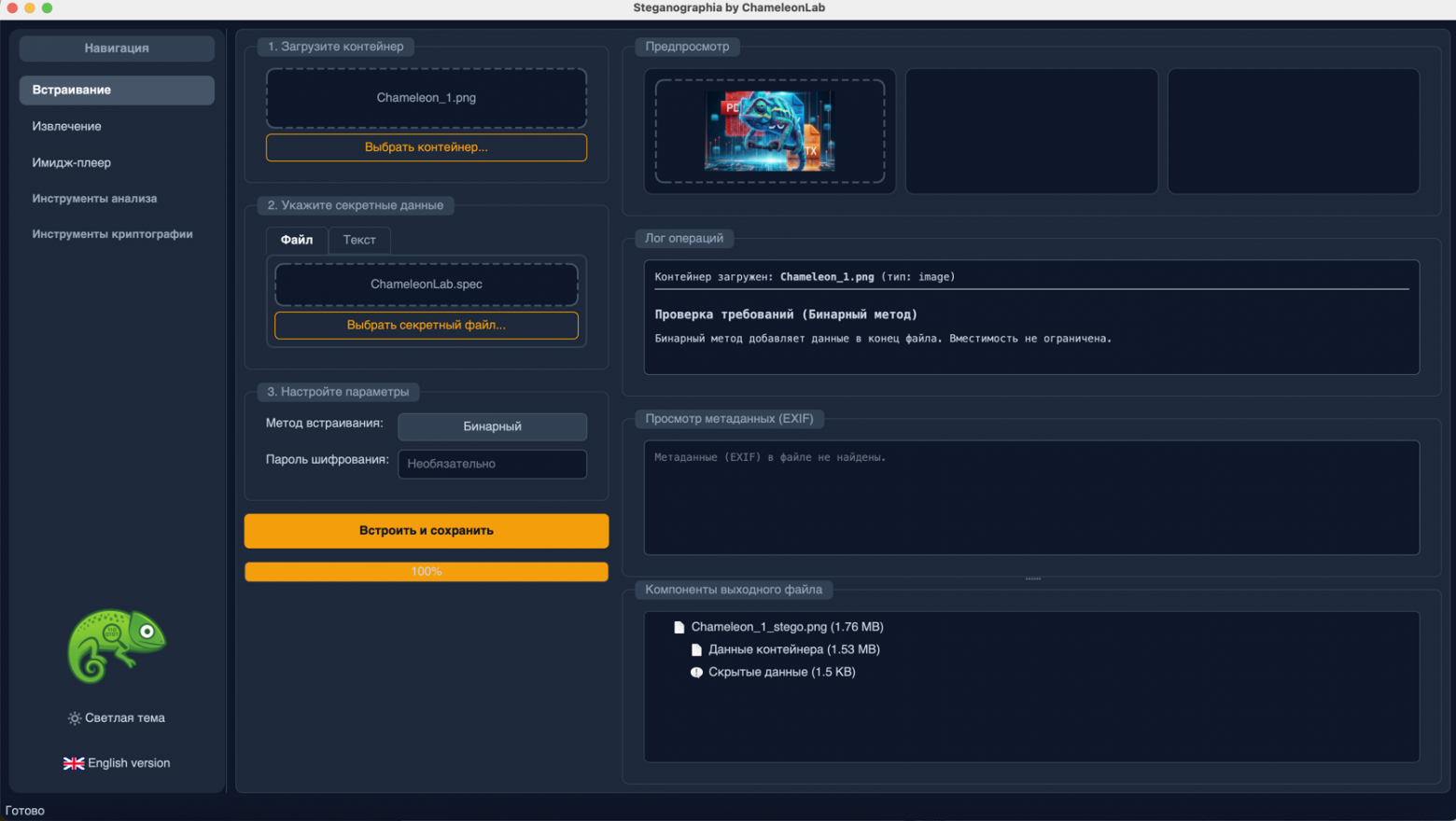
Task: Click the 100% progress bar
Action: coord(426,571)
